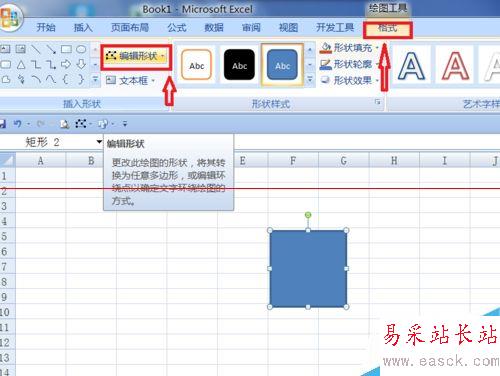Expand the shapes gallery More arrow
The image size is (500, 376).
pyautogui.click(x=95, y=80)
